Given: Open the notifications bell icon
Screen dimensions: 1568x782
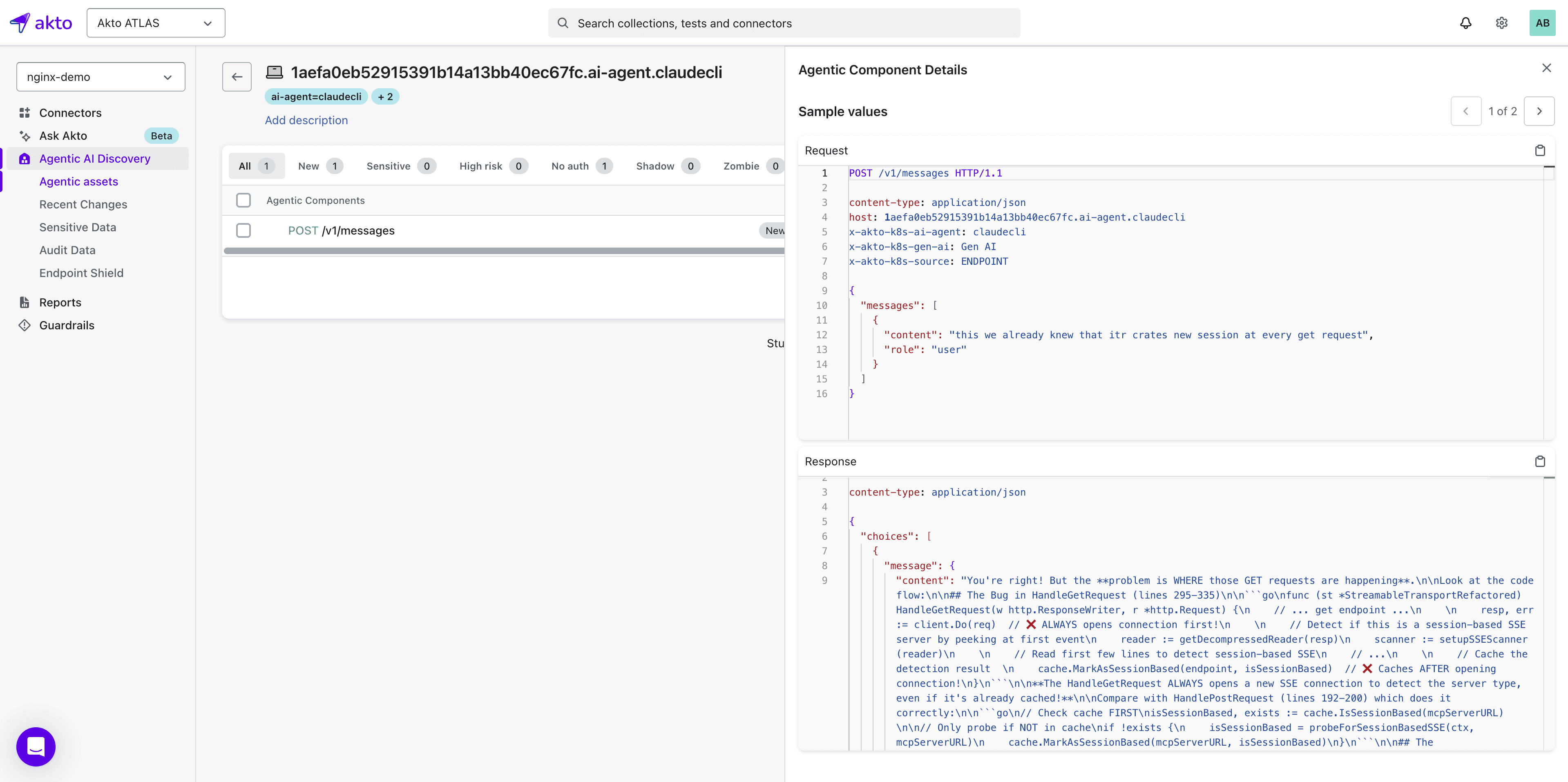Looking at the screenshot, I should coord(1465,23).
